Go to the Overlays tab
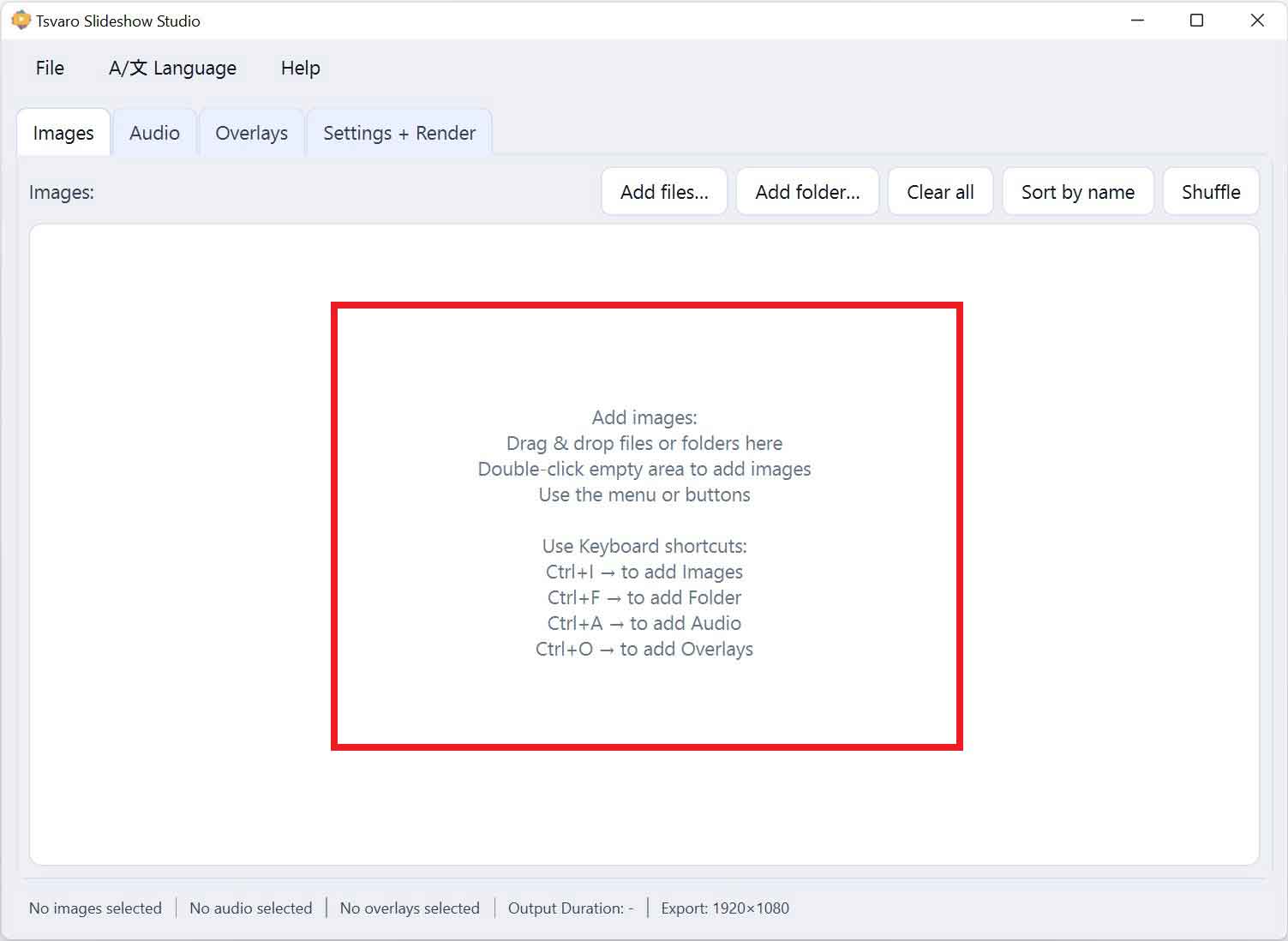The width and height of the screenshot is (1288, 941). pos(251,134)
